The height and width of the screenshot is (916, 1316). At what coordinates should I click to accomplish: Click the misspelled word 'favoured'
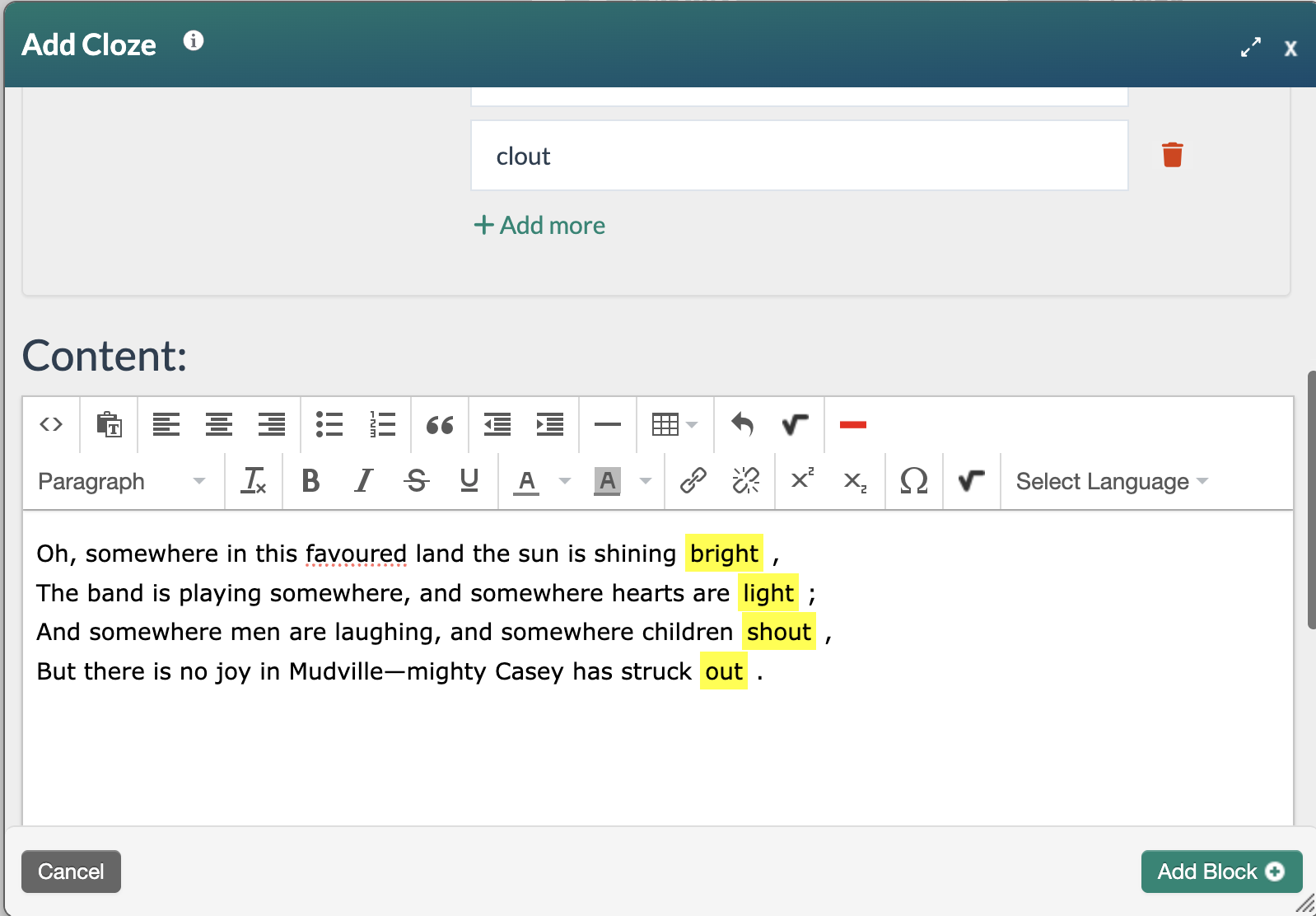pyautogui.click(x=356, y=554)
